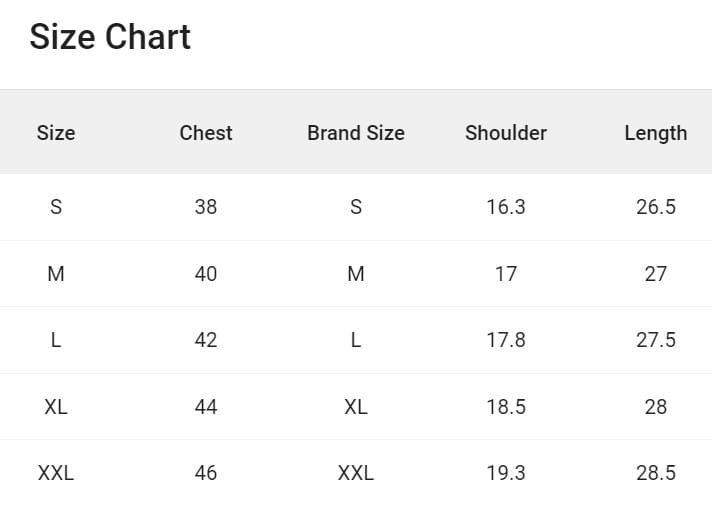Select the L size cell
The image size is (712, 519).
56,340
